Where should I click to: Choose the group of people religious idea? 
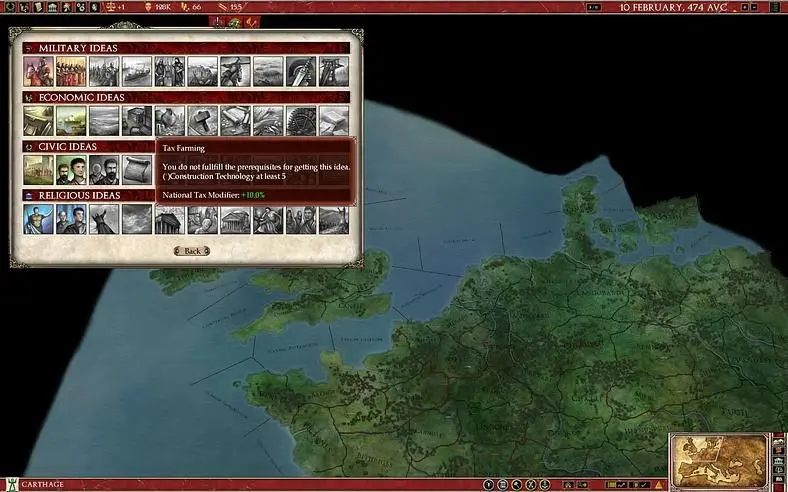(301, 220)
